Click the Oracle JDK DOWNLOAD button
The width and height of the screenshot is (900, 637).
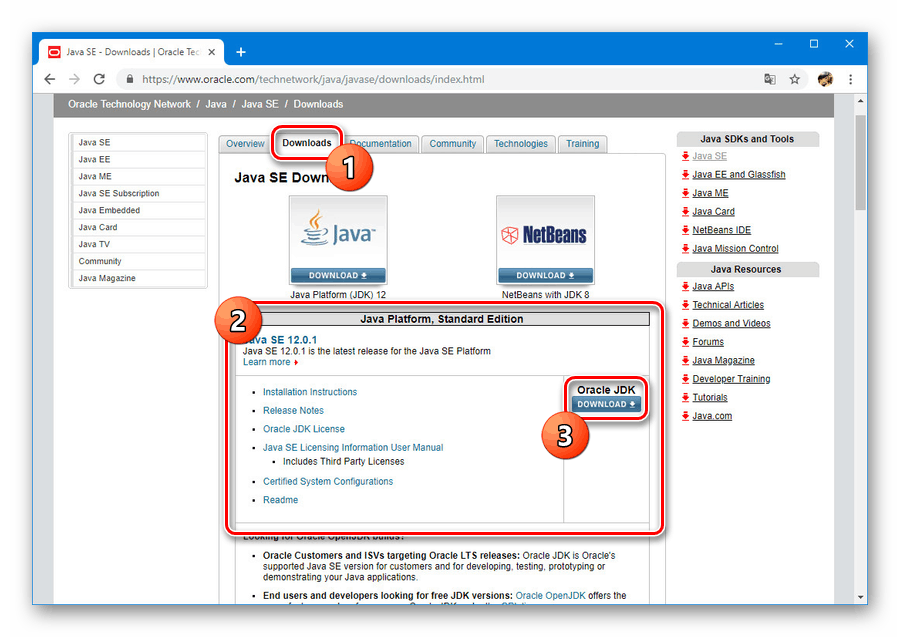point(606,404)
